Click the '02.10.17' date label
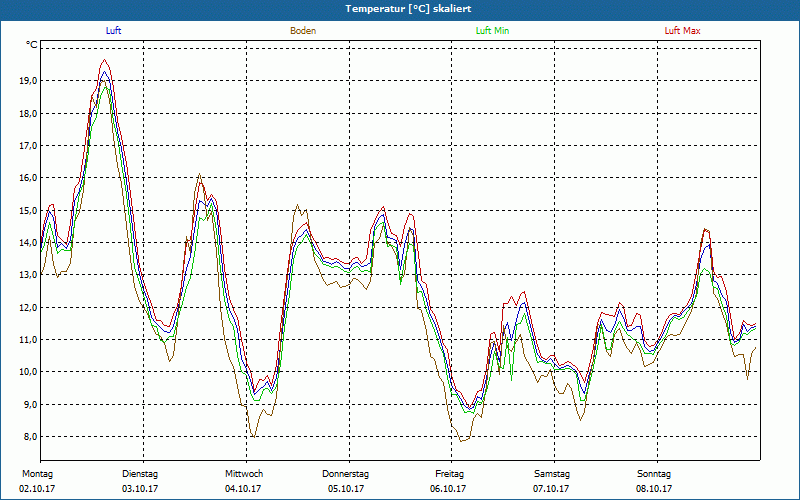Screen dimensions: 800x500 coord(37,489)
